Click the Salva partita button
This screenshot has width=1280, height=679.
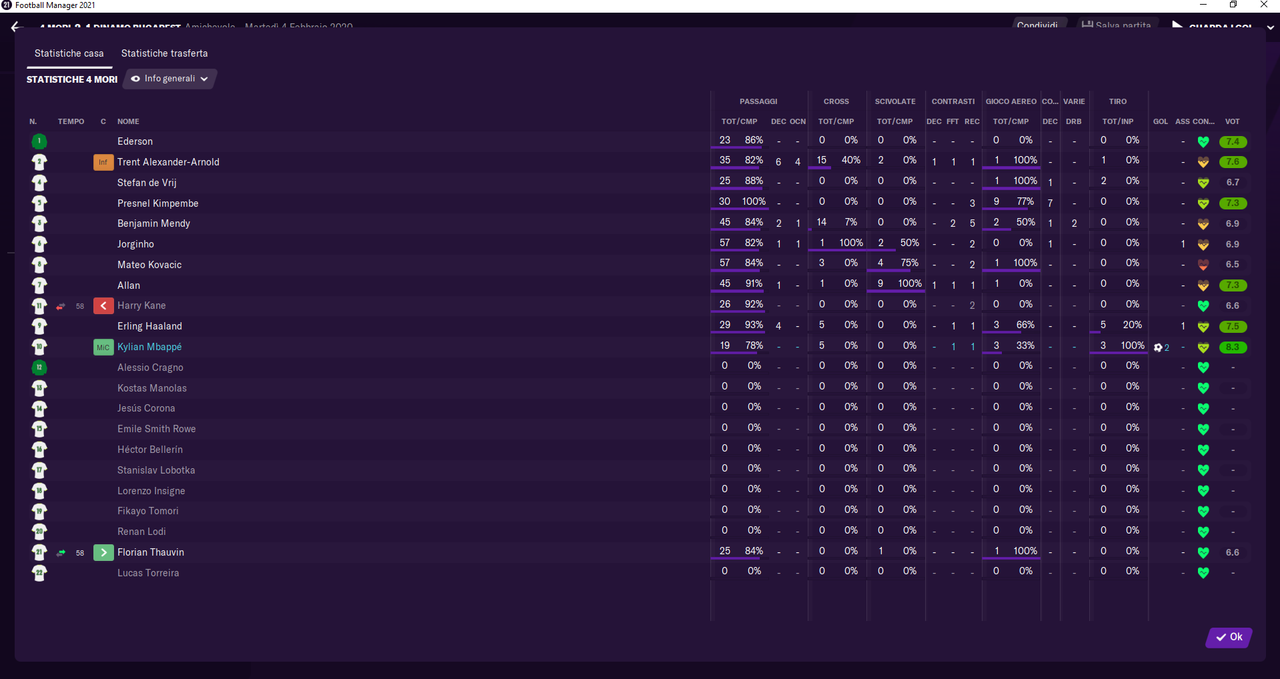1118,25
